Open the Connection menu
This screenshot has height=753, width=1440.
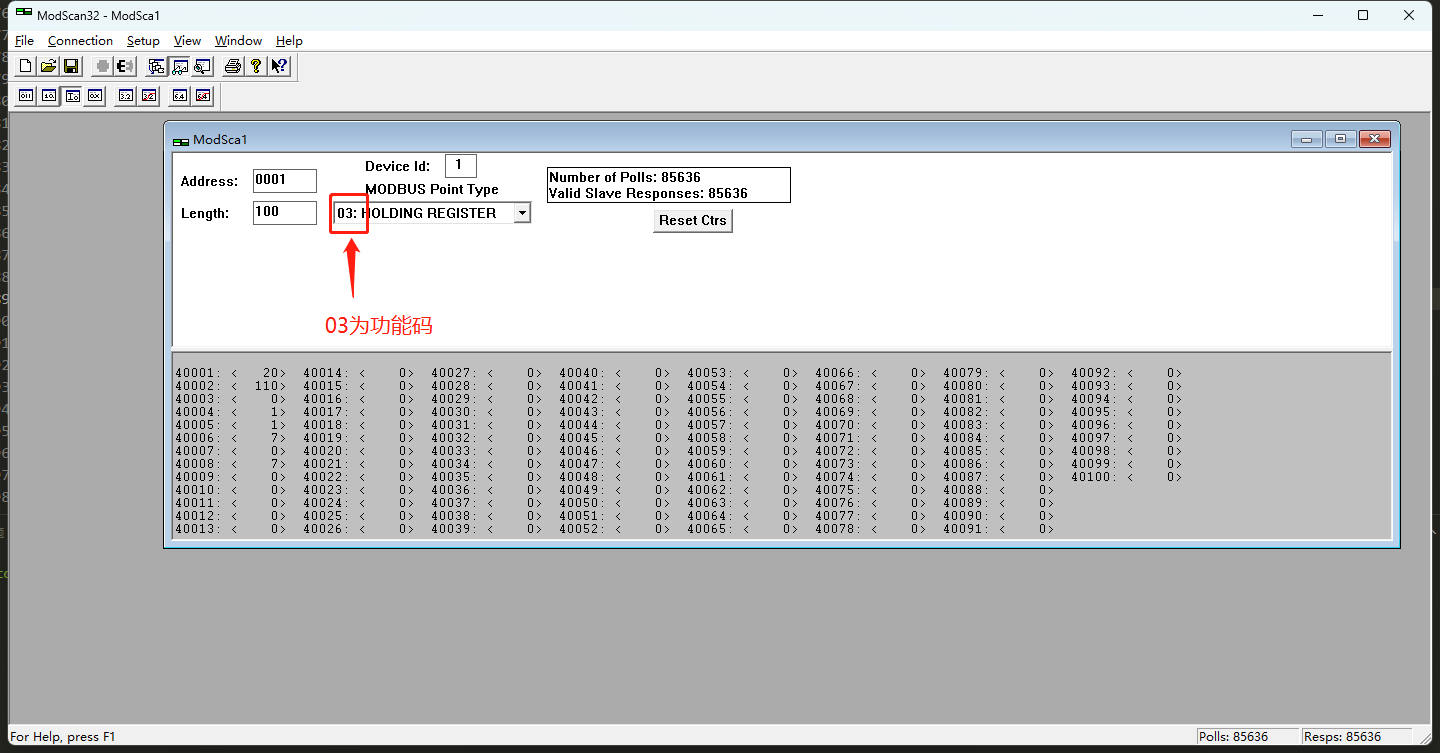(80, 41)
